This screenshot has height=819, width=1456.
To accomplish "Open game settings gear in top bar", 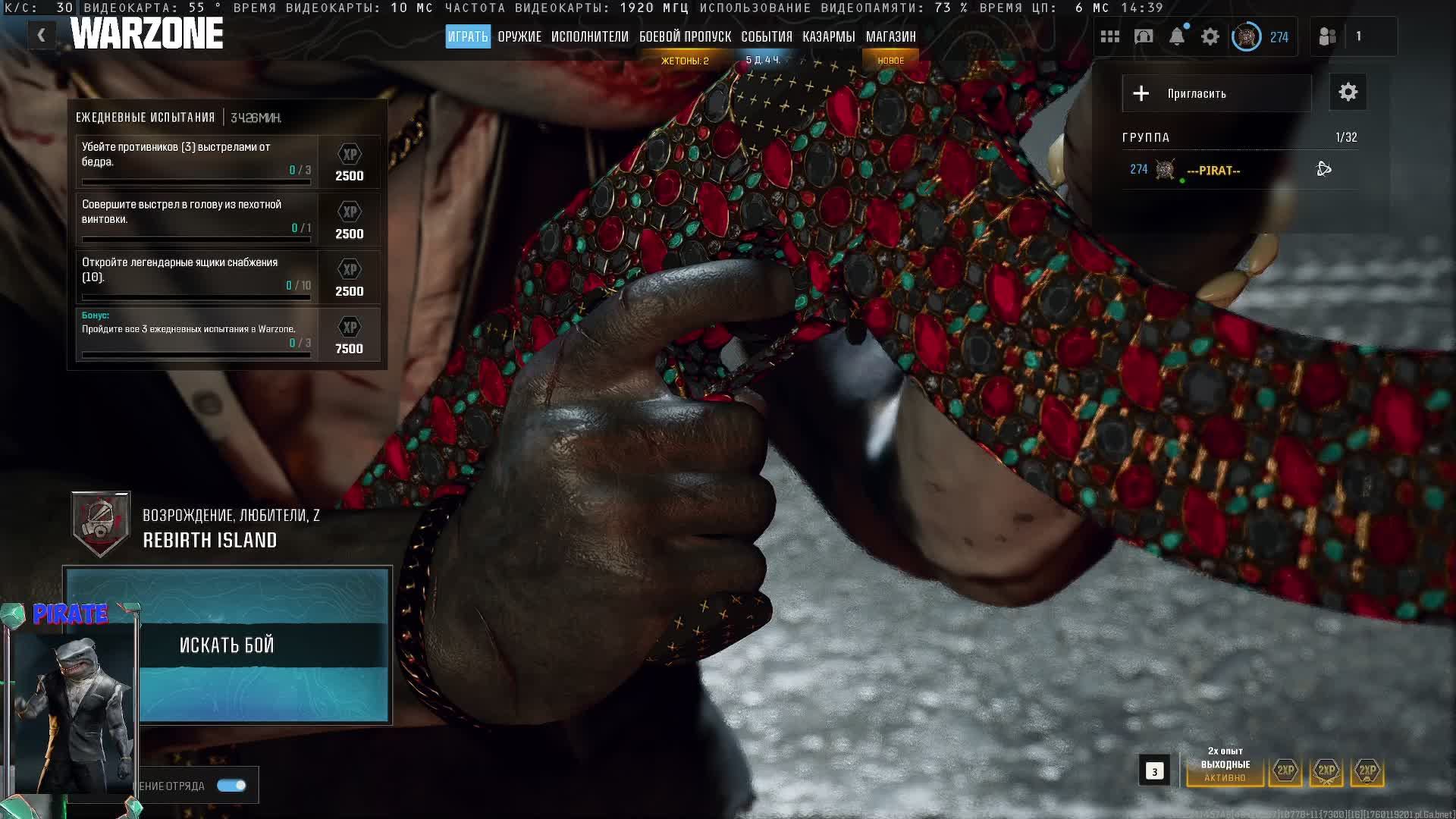I will [1210, 36].
